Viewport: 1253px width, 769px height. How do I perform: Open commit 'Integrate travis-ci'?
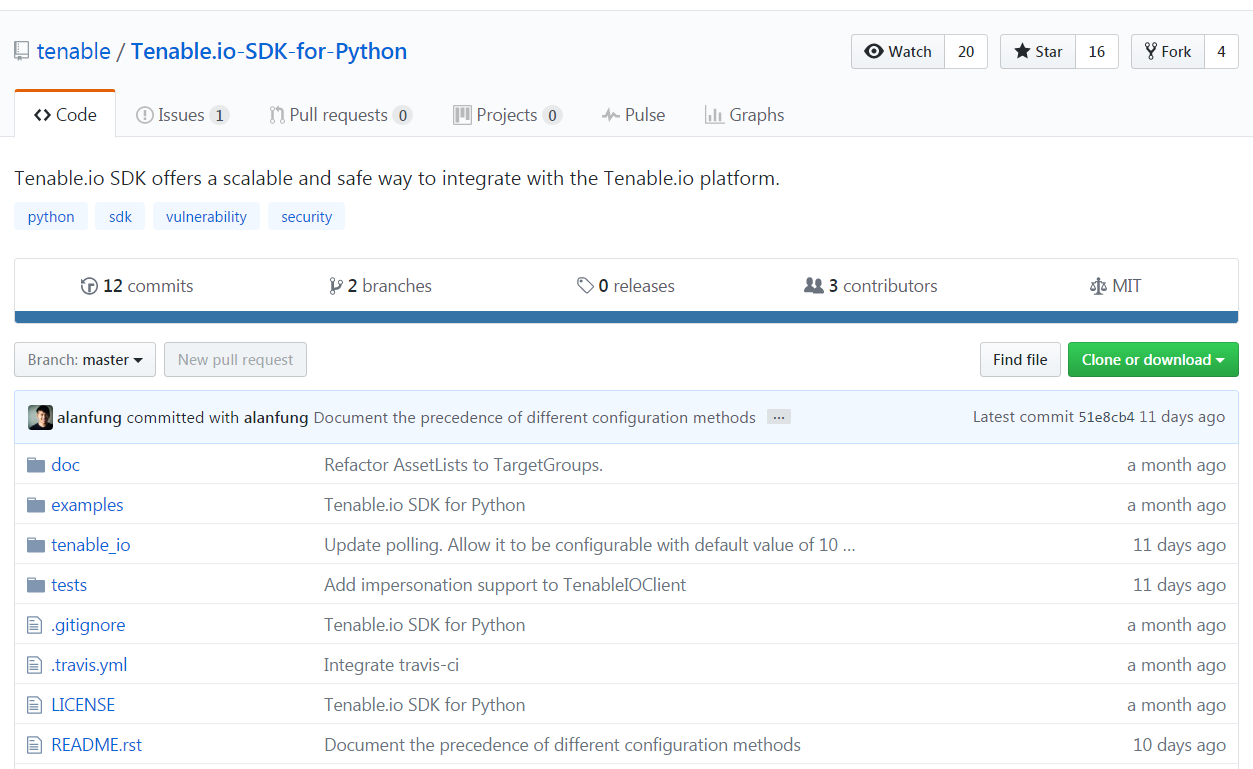point(391,665)
